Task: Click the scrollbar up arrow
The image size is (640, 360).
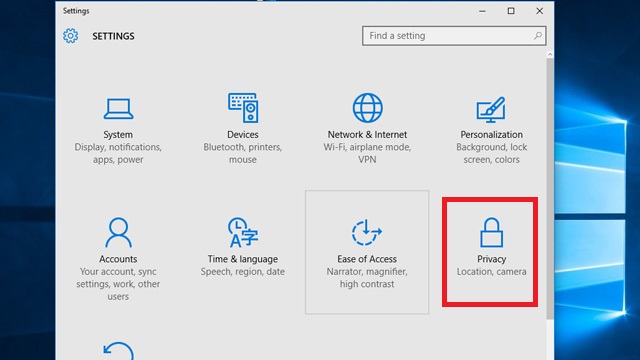Action: [550, 54]
